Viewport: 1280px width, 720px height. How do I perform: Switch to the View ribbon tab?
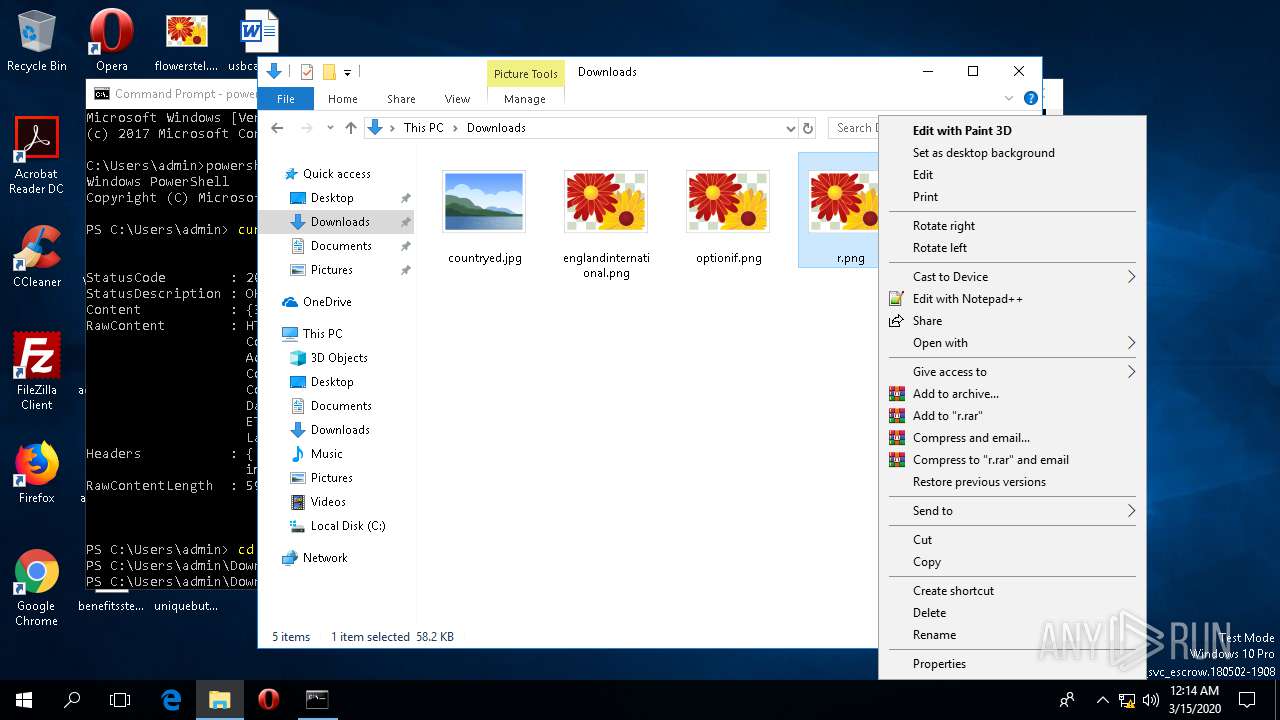[x=457, y=99]
